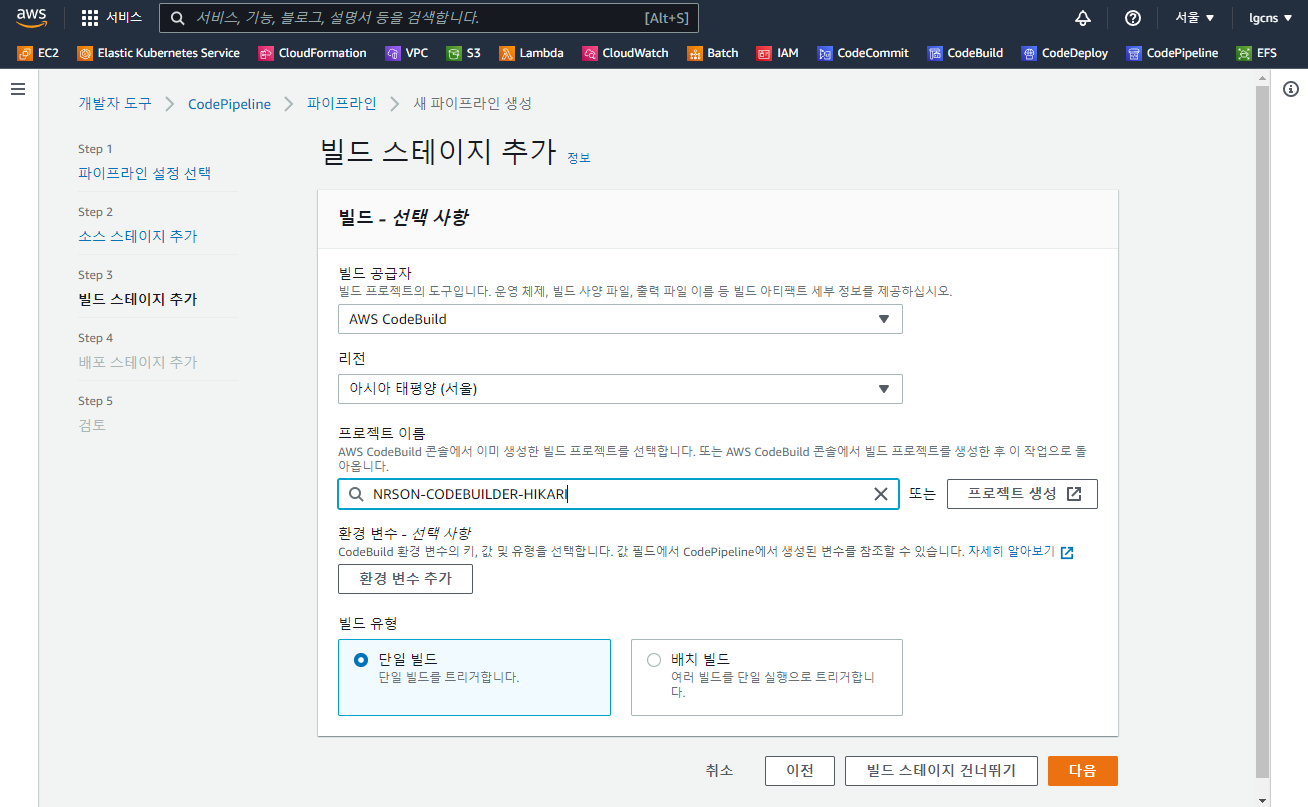1308x807 pixels.
Task: Click the EC2 bookmark icon
Action: coord(25,53)
